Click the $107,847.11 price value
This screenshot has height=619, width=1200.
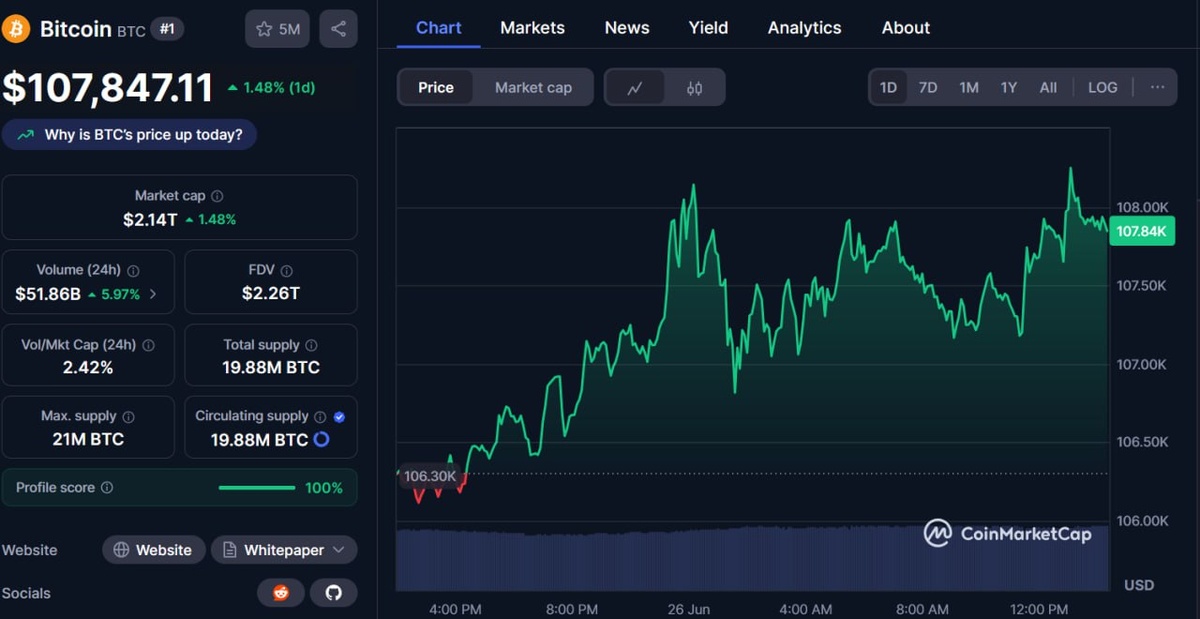click(108, 88)
